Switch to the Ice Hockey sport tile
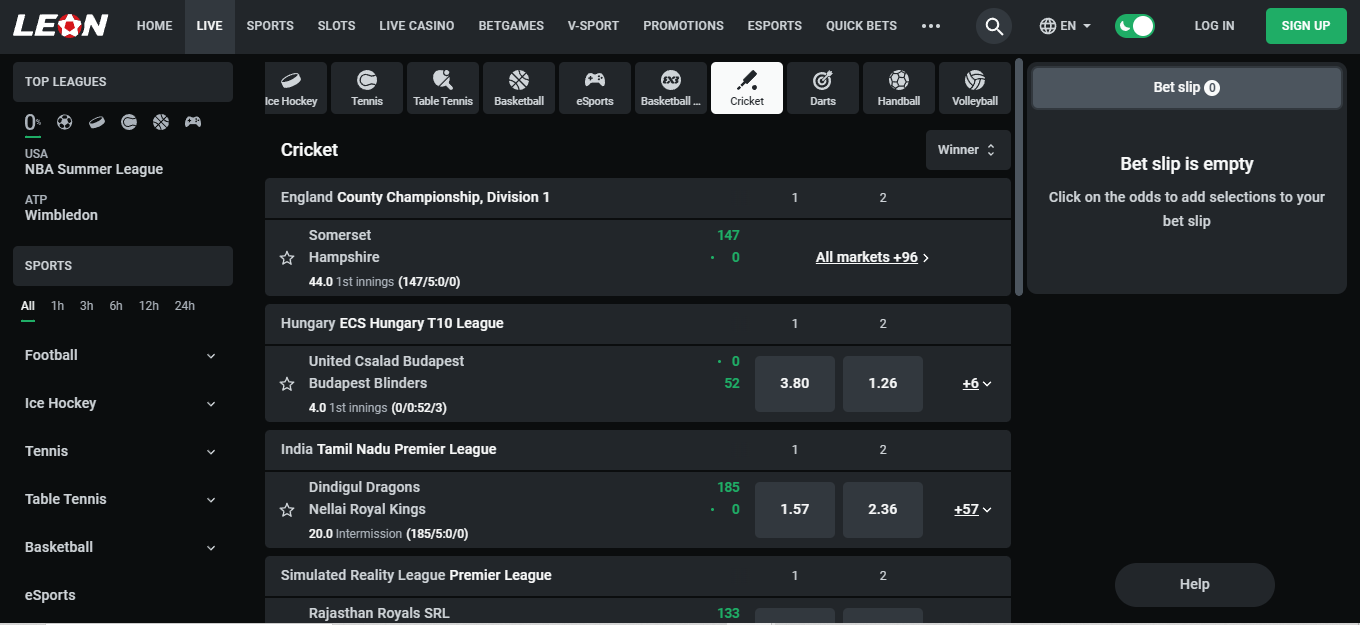 [295, 88]
